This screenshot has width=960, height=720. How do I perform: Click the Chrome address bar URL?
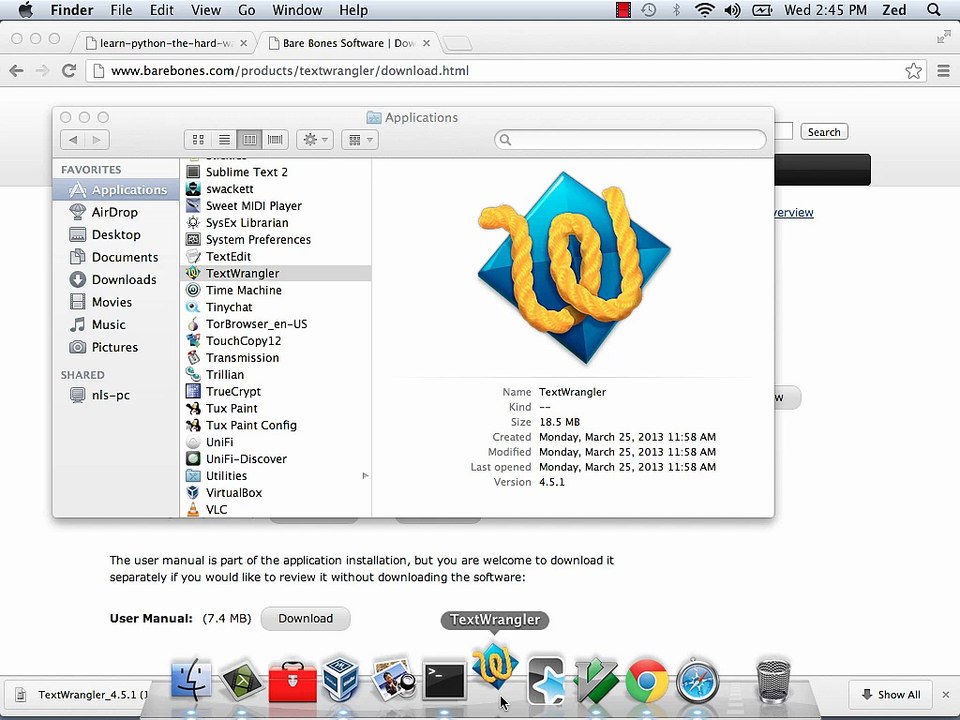pos(290,70)
